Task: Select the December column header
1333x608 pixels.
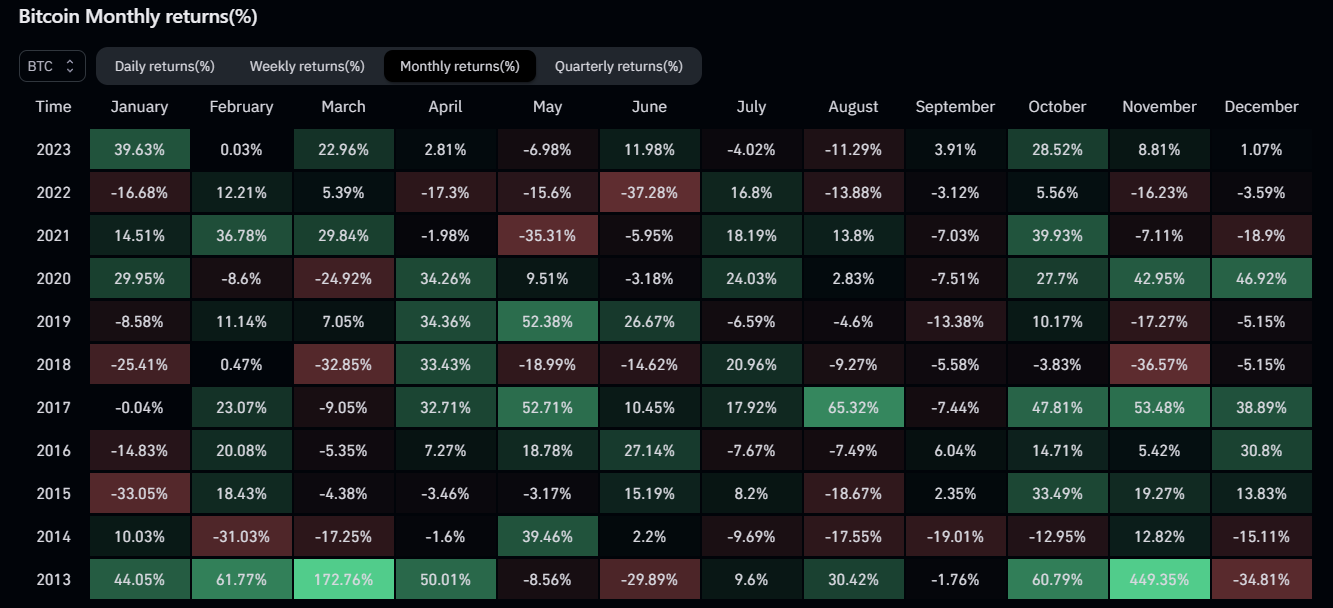Action: click(x=1261, y=107)
